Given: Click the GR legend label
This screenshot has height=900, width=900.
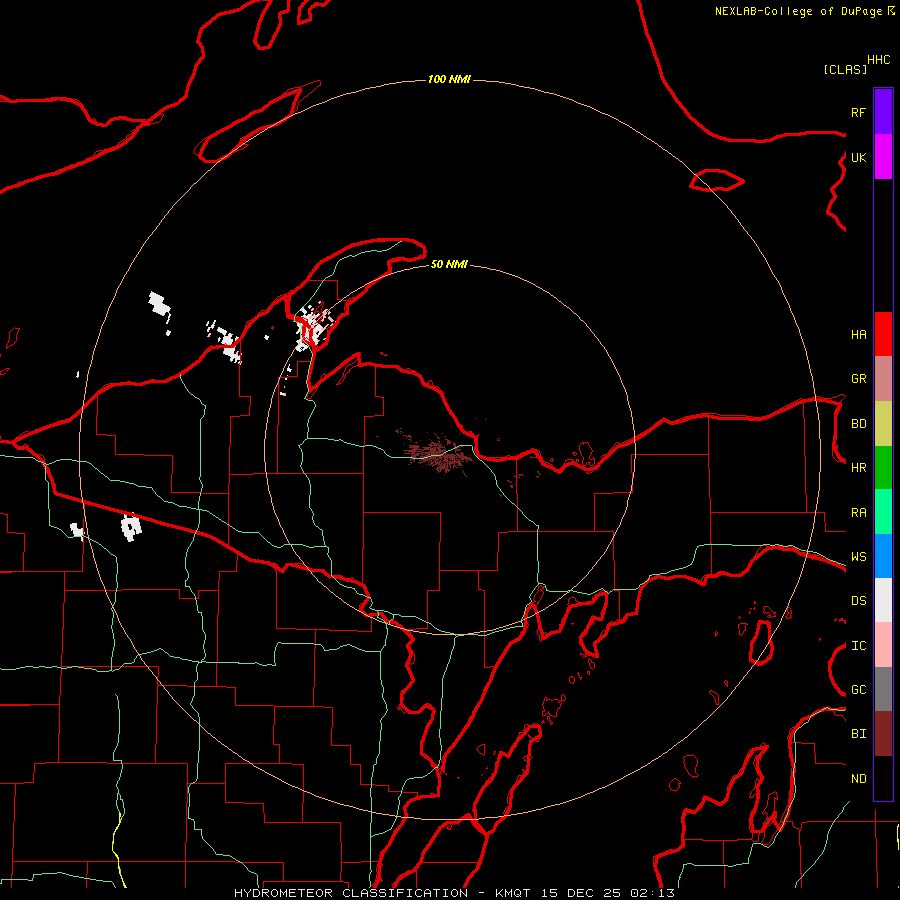Looking at the screenshot, I should click(x=858, y=379).
